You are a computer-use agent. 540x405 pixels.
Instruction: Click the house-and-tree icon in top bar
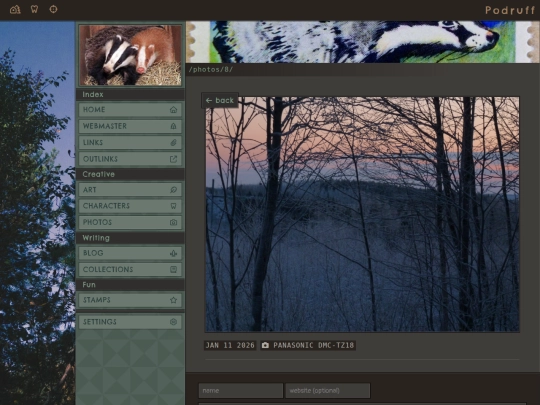pos(15,9)
